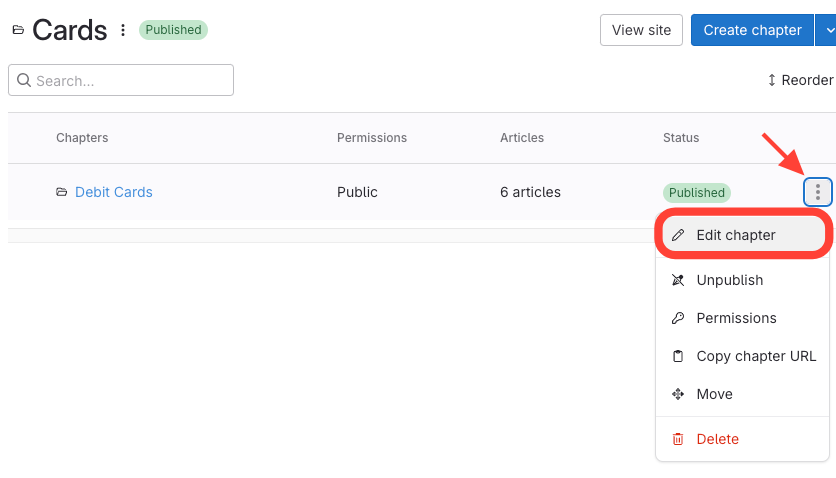Click the View site button
836x478 pixels.
click(x=641, y=30)
